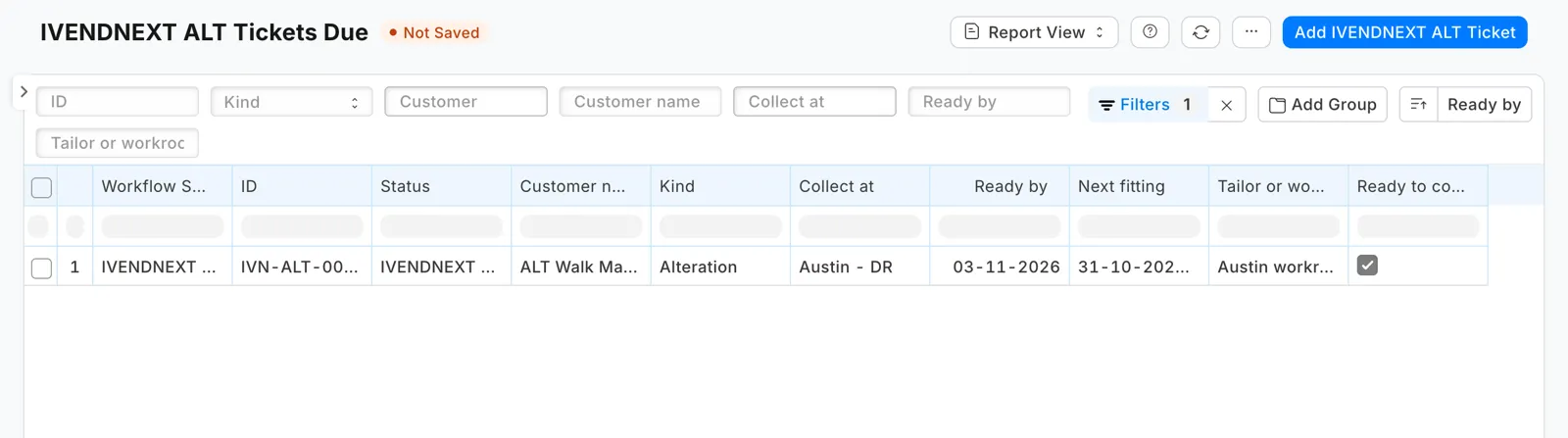1568x438 pixels.
Task: Toggle the Ready to collect checkbox
Action: tap(1367, 266)
